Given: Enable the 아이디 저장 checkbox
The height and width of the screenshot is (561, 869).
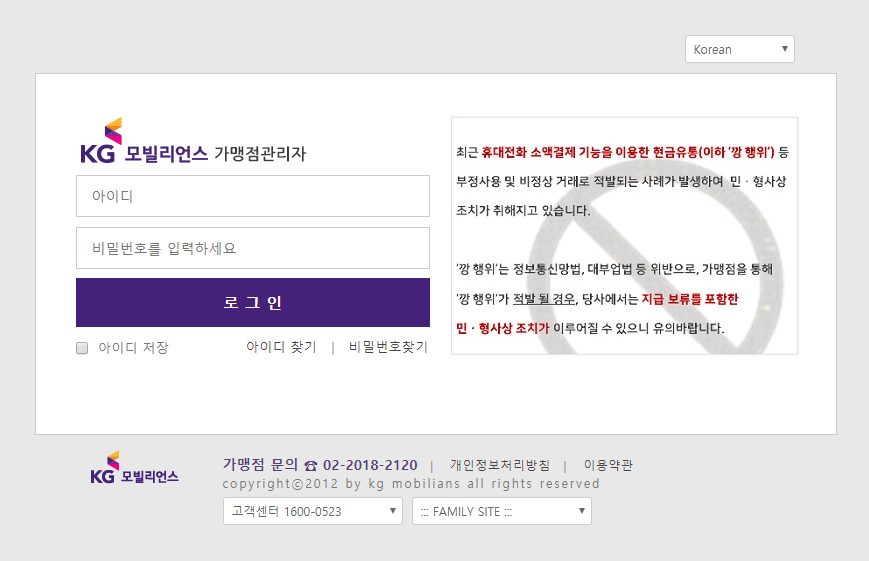Looking at the screenshot, I should point(83,348).
